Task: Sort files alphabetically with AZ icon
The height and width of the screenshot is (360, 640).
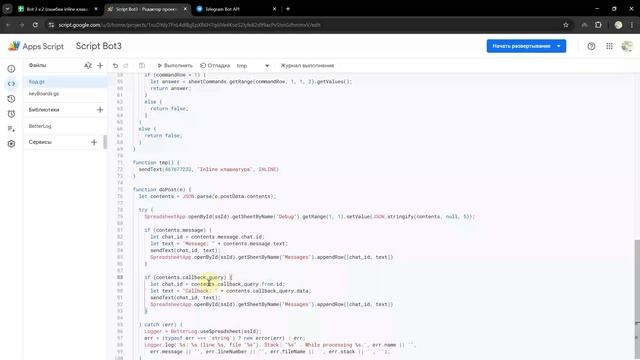Action: (x=88, y=65)
